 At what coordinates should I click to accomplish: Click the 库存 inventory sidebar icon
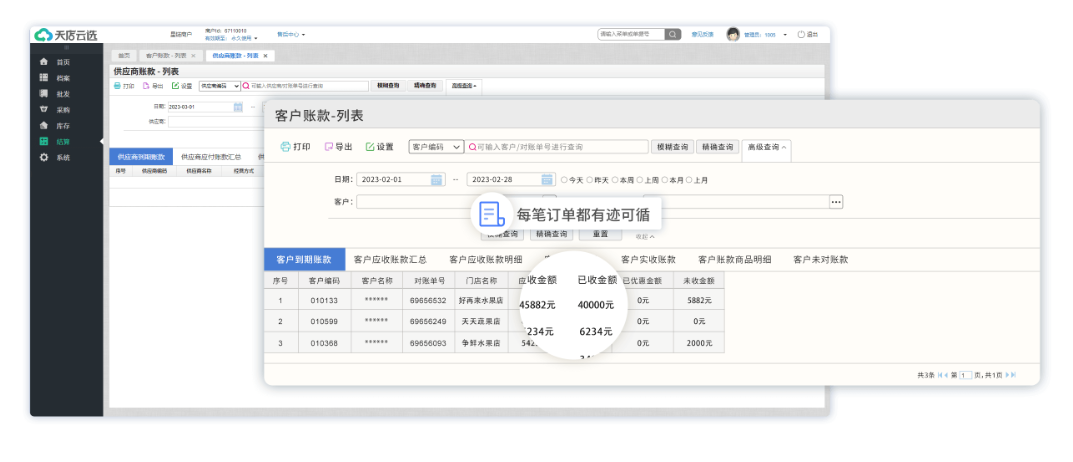tap(44, 125)
